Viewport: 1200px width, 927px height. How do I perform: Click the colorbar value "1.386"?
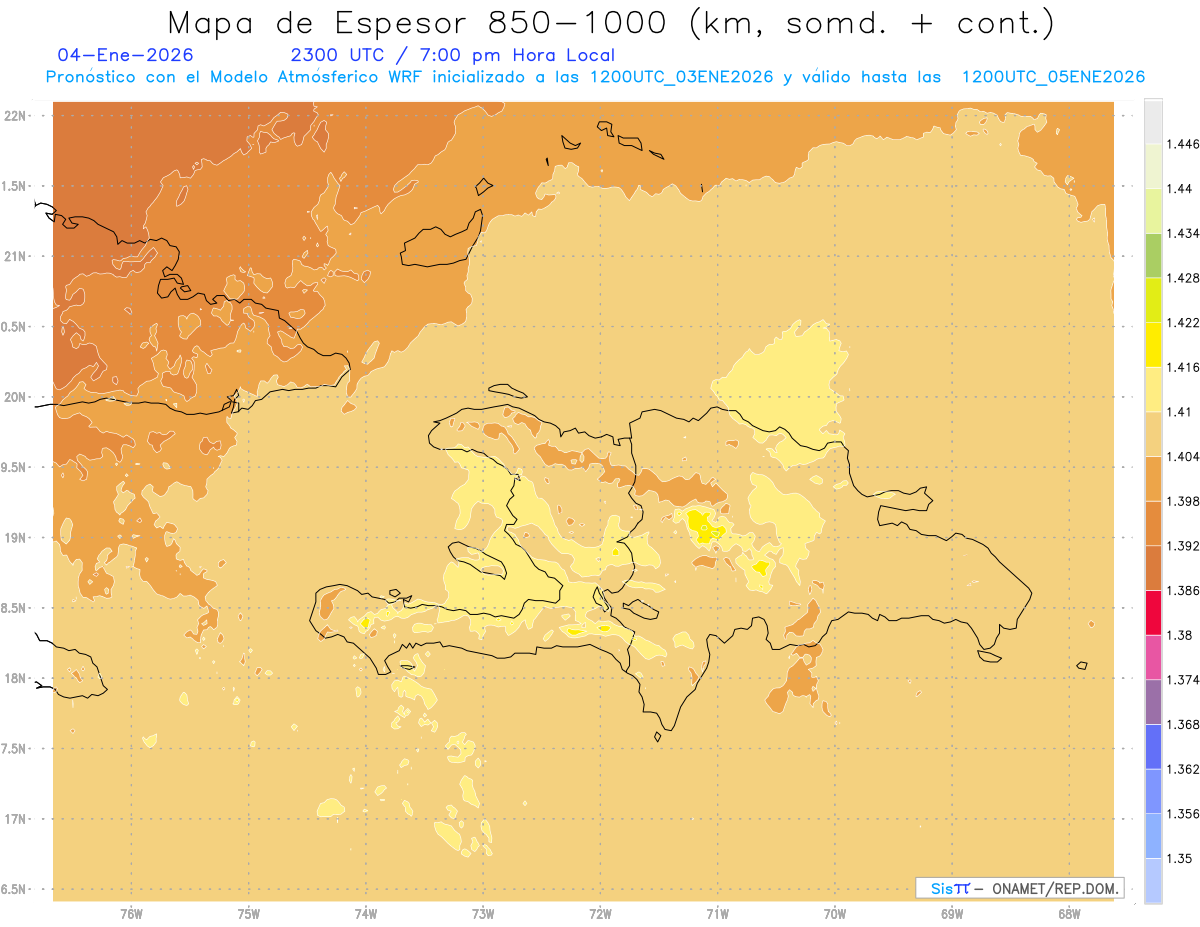pos(1183,590)
